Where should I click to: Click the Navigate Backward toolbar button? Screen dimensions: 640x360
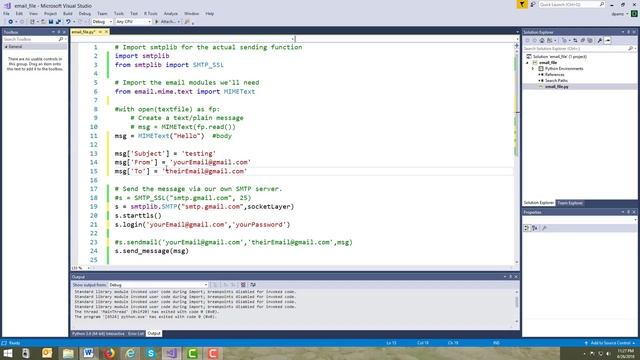pyautogui.click(x=11, y=22)
